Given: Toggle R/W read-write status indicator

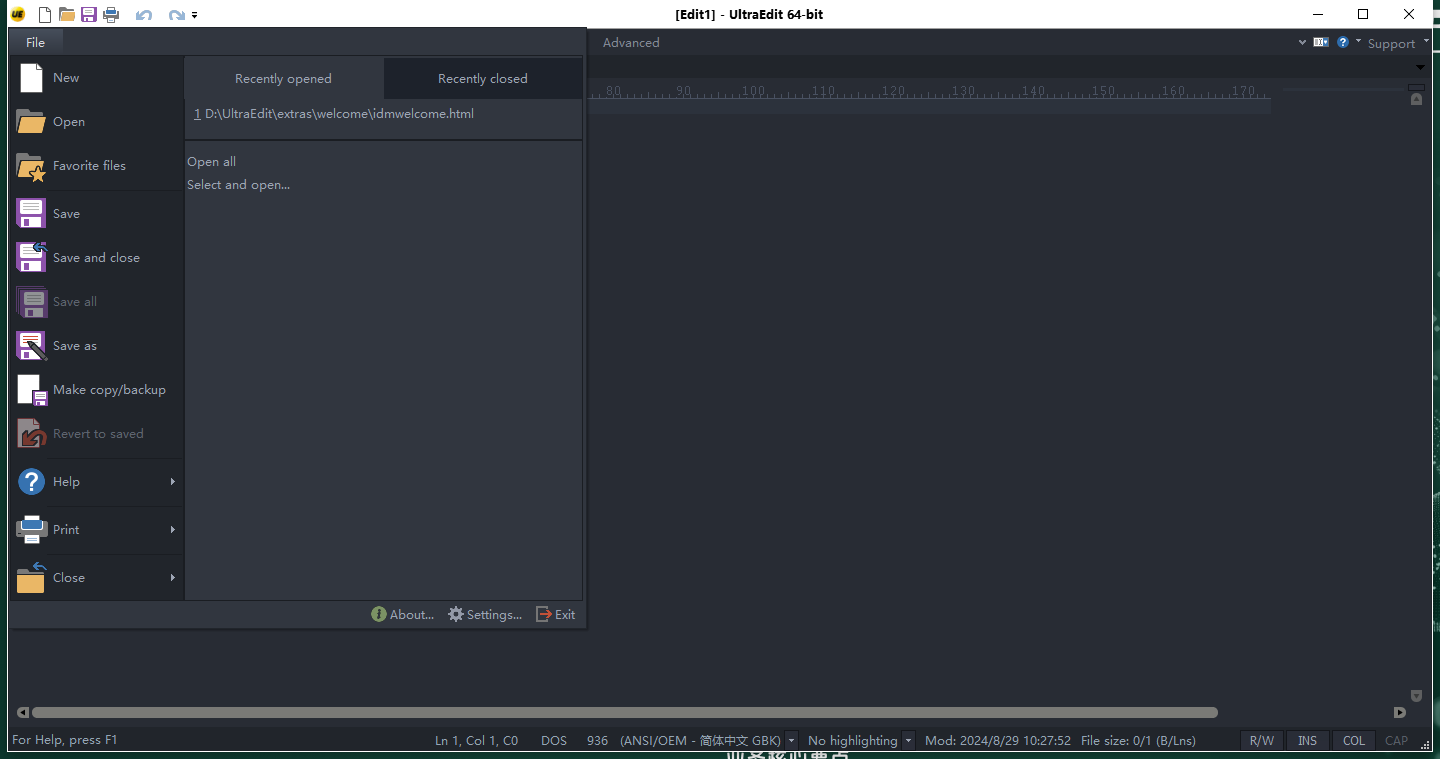Looking at the screenshot, I should (1261, 741).
